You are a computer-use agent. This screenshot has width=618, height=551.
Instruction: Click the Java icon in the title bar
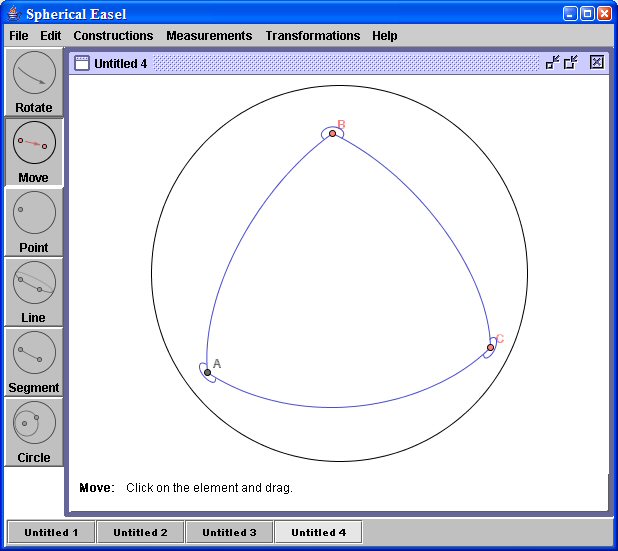[x=14, y=14]
